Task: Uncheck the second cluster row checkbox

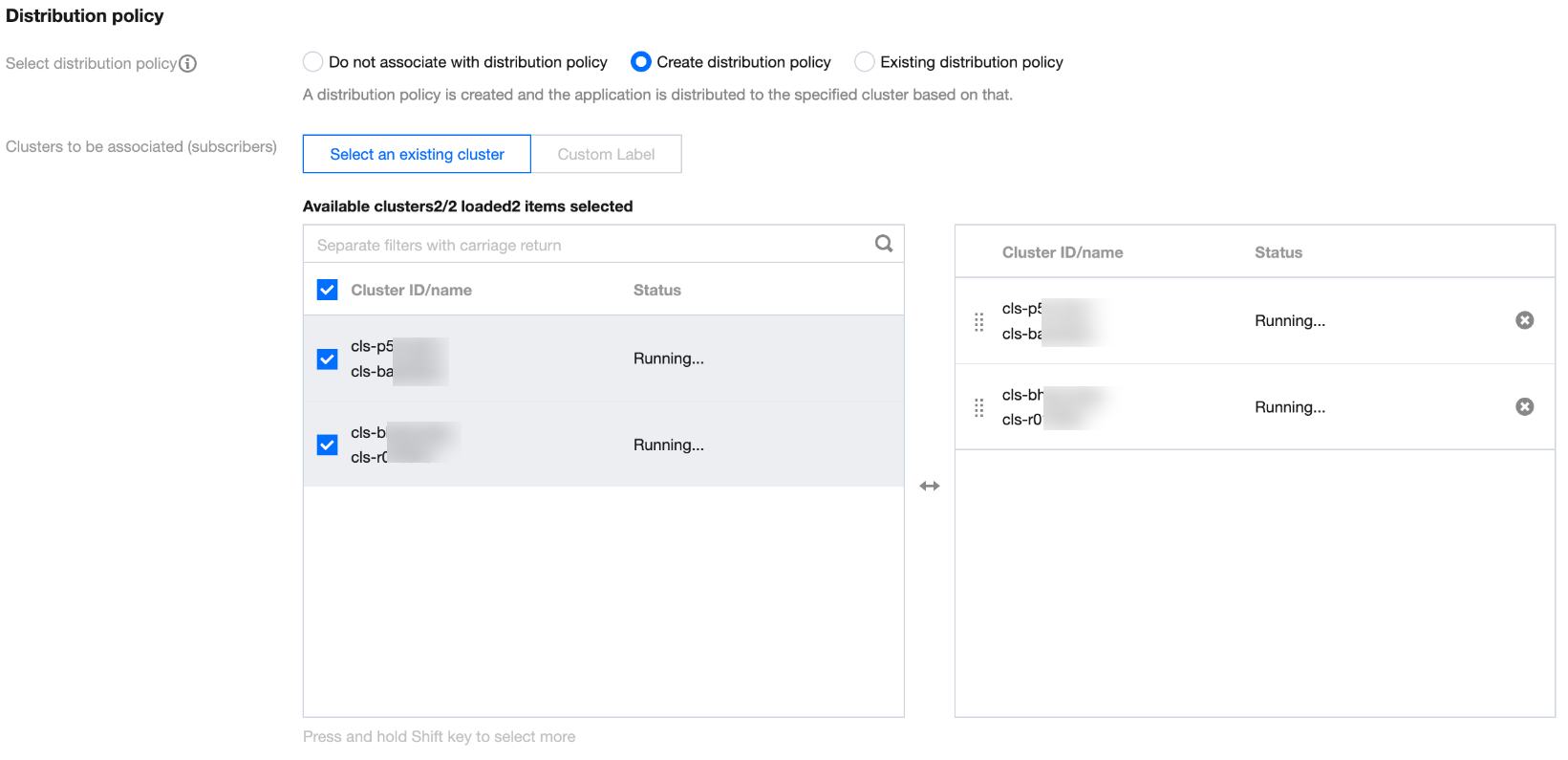Action: tap(328, 445)
